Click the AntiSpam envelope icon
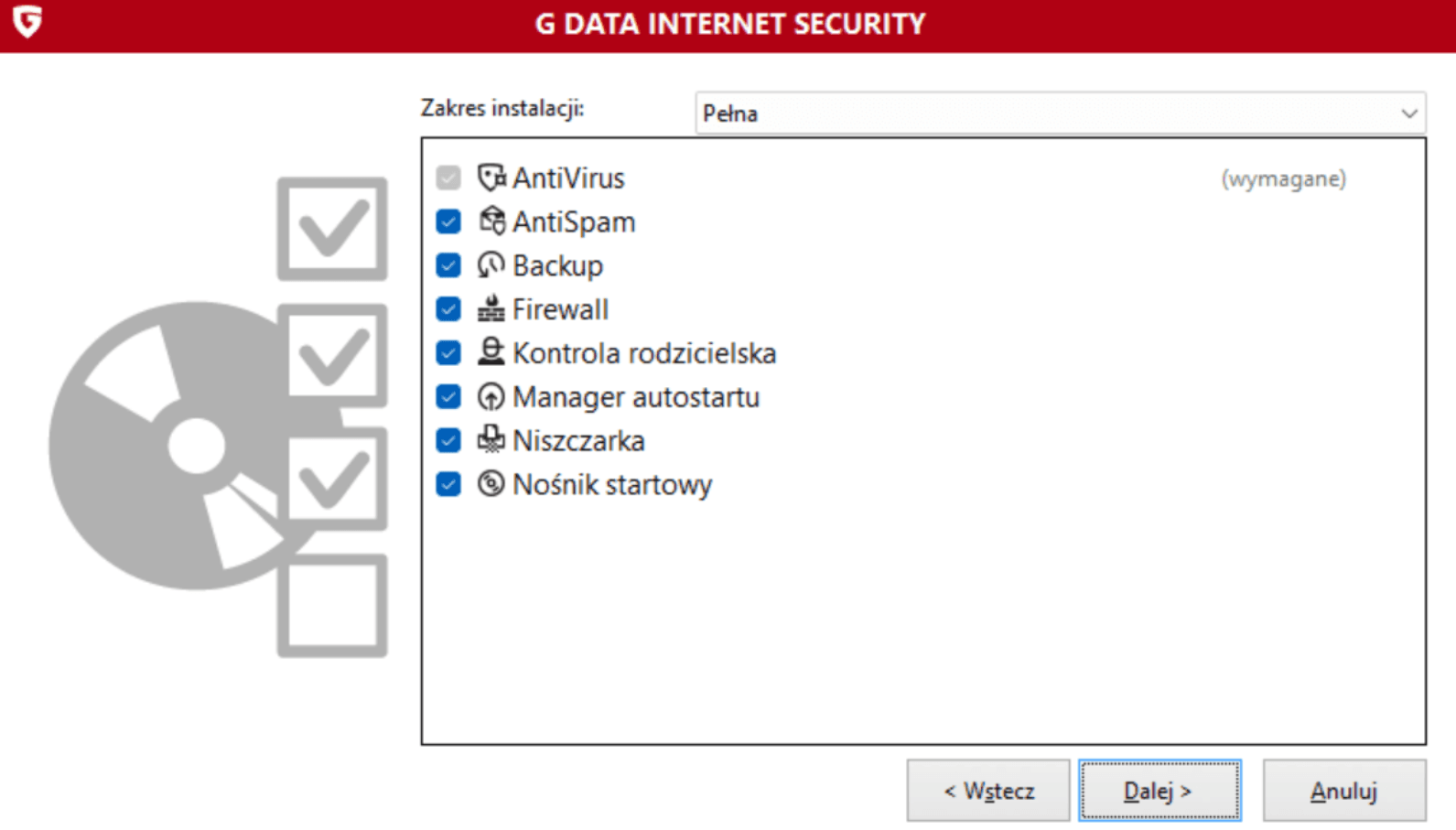The image size is (1456, 830). [x=491, y=221]
